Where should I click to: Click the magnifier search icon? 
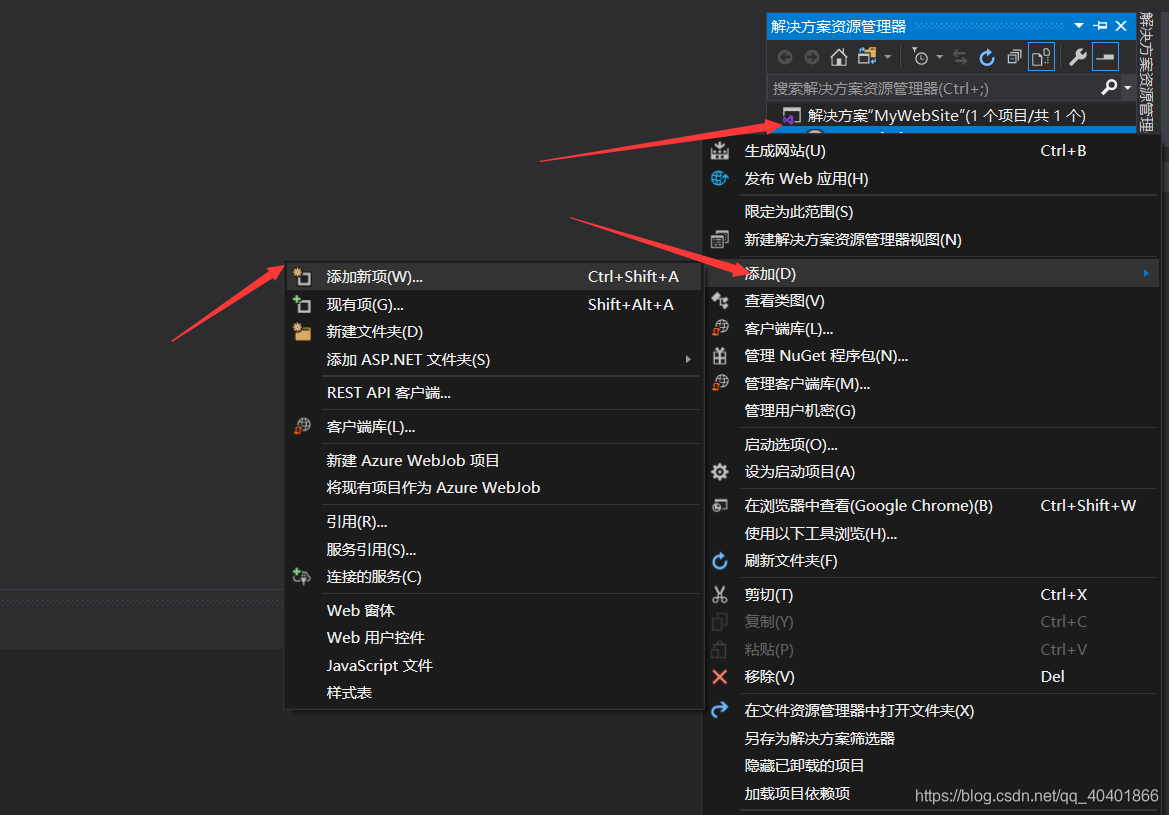pyautogui.click(x=1109, y=88)
